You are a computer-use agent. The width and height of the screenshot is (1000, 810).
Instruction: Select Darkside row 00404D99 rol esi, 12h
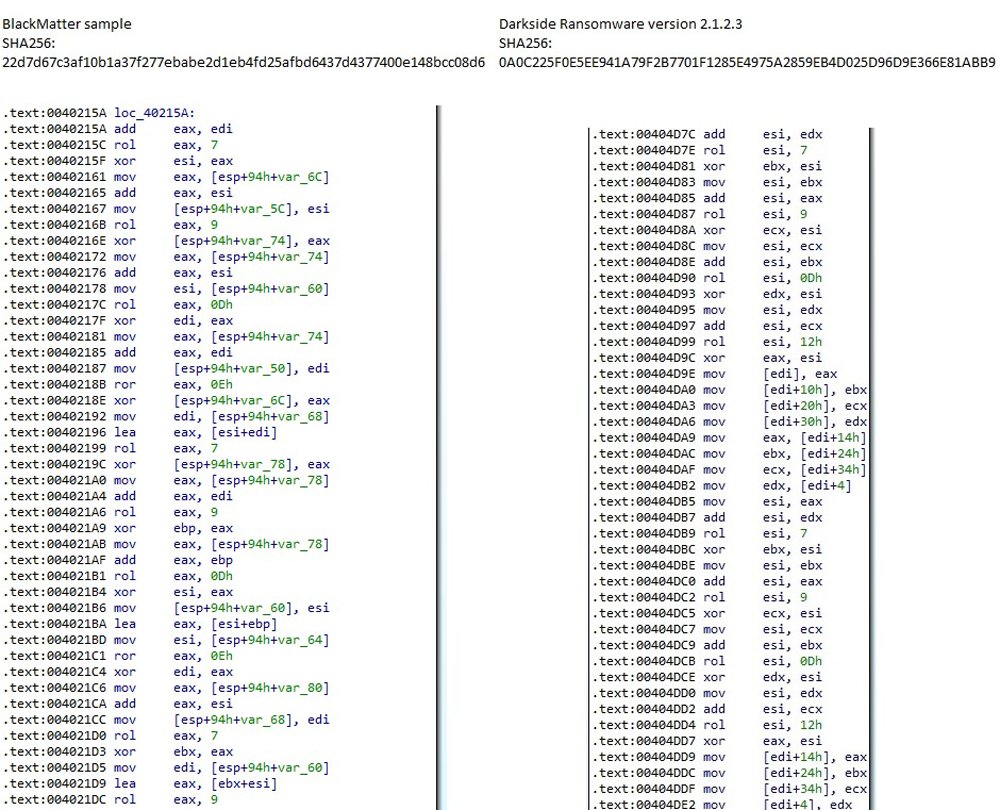(708, 341)
